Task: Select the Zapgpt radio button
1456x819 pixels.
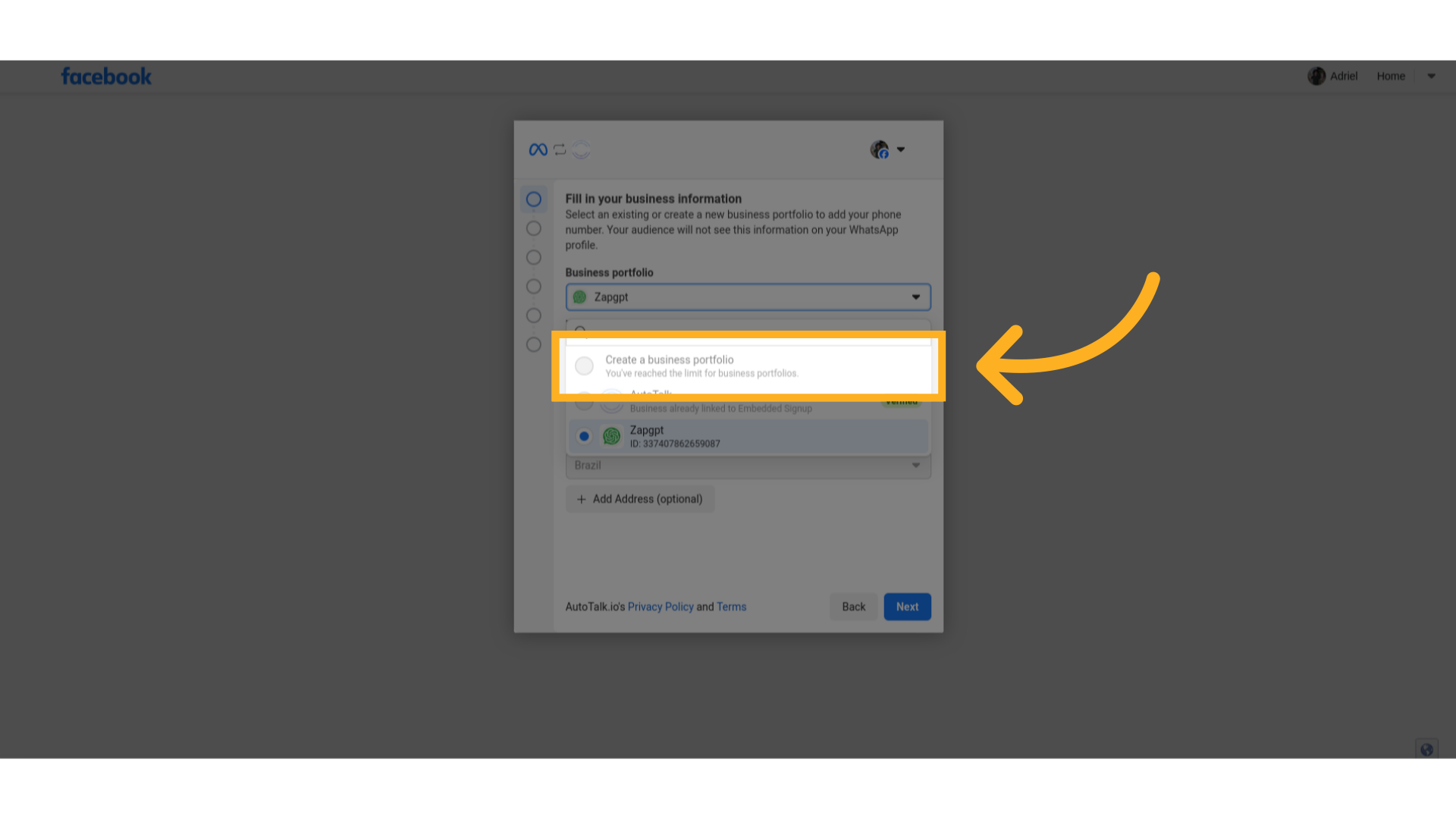Action: pyautogui.click(x=584, y=436)
